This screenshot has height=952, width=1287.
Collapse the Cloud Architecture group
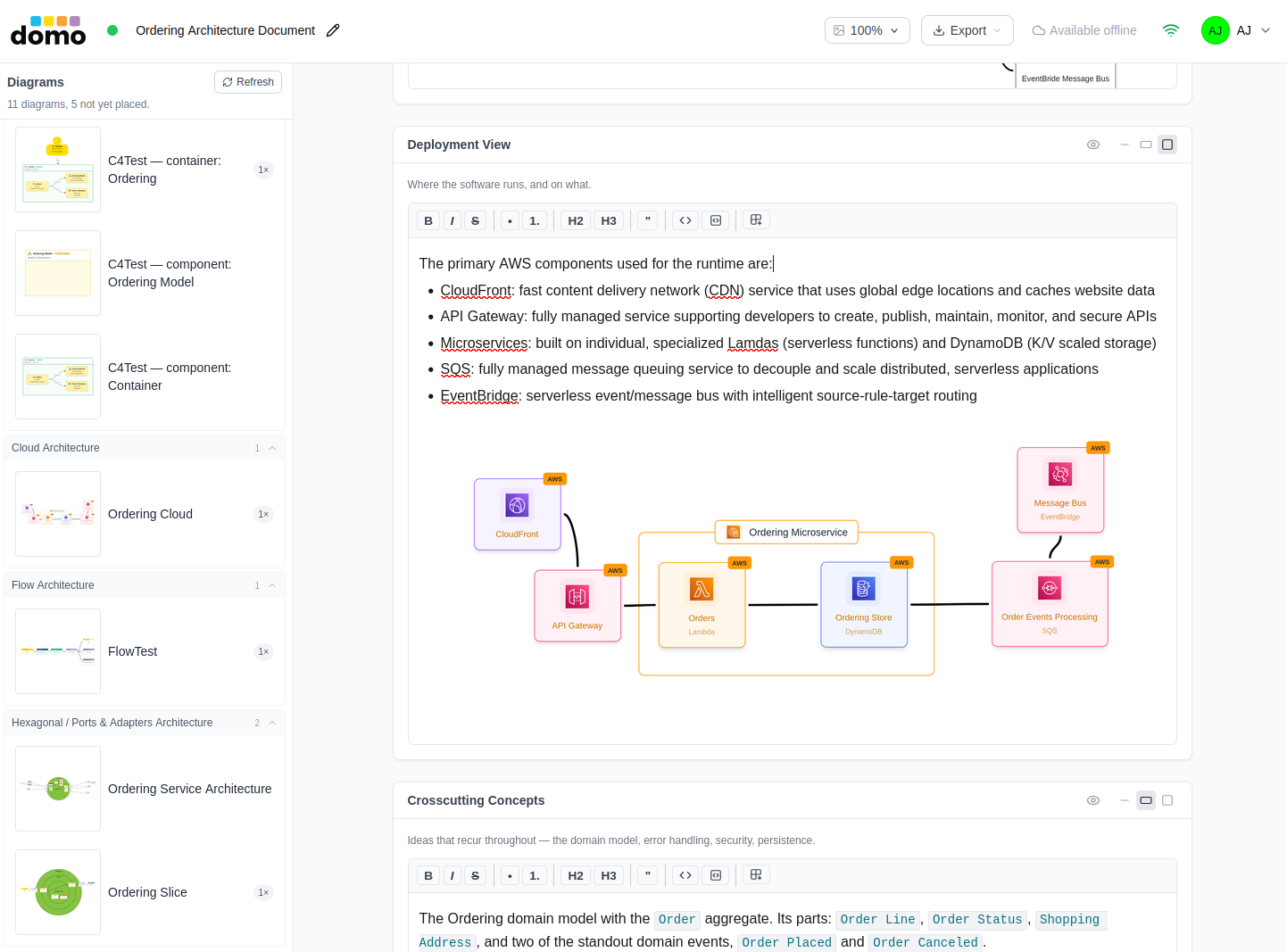coord(272,448)
